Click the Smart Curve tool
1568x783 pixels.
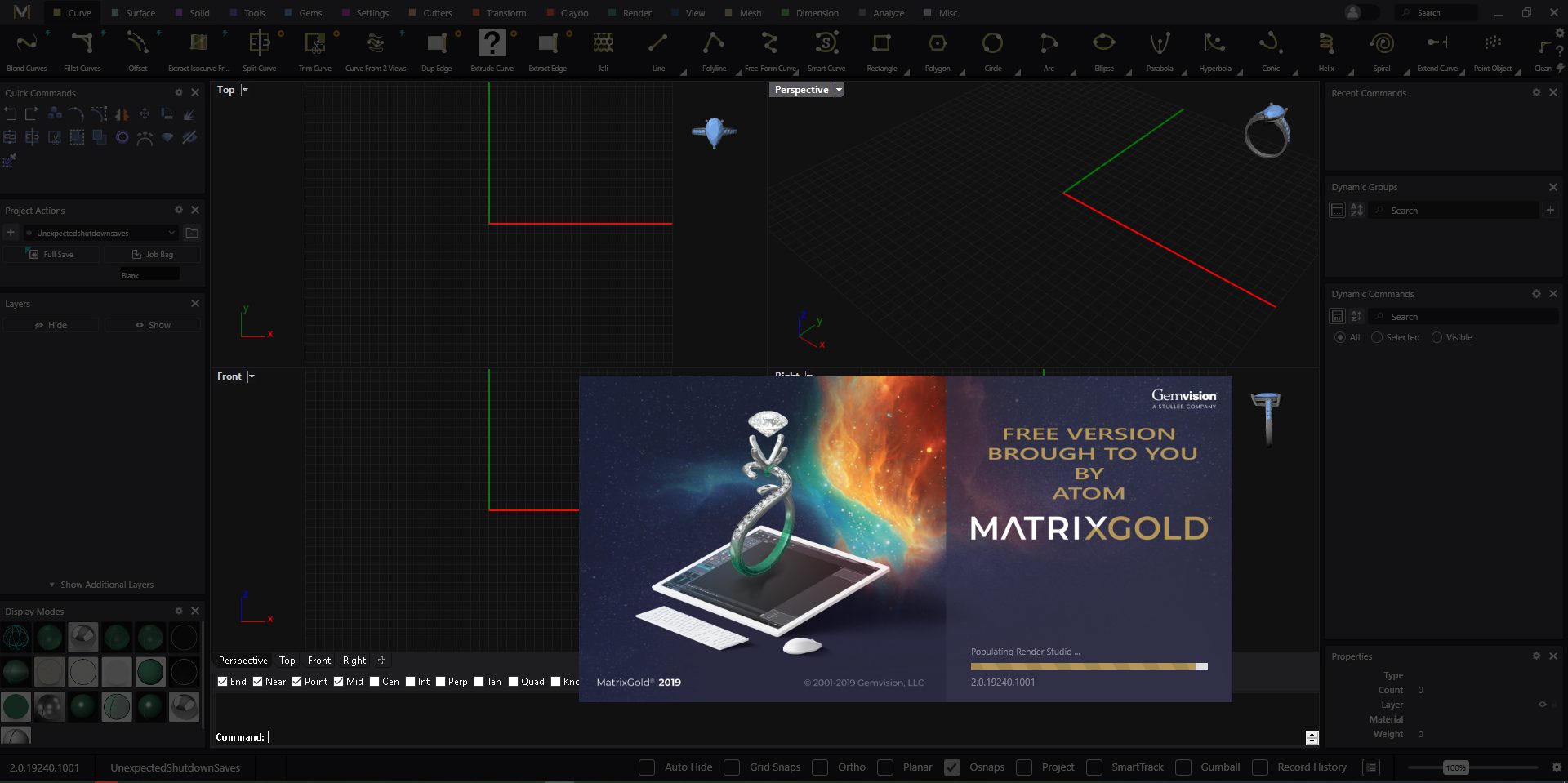pyautogui.click(x=826, y=44)
